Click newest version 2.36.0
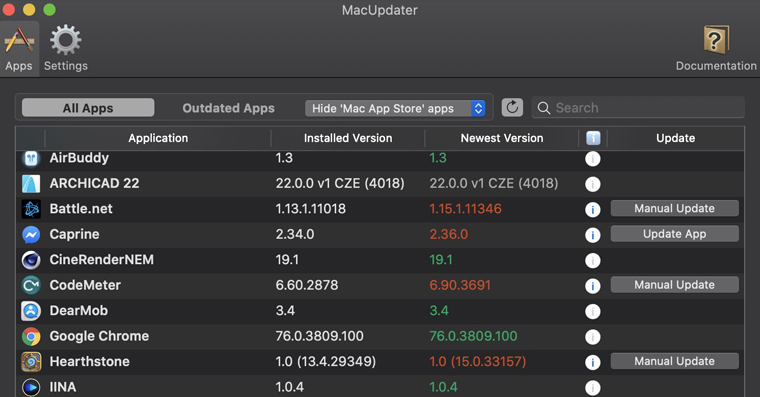760x397 pixels. click(449, 235)
